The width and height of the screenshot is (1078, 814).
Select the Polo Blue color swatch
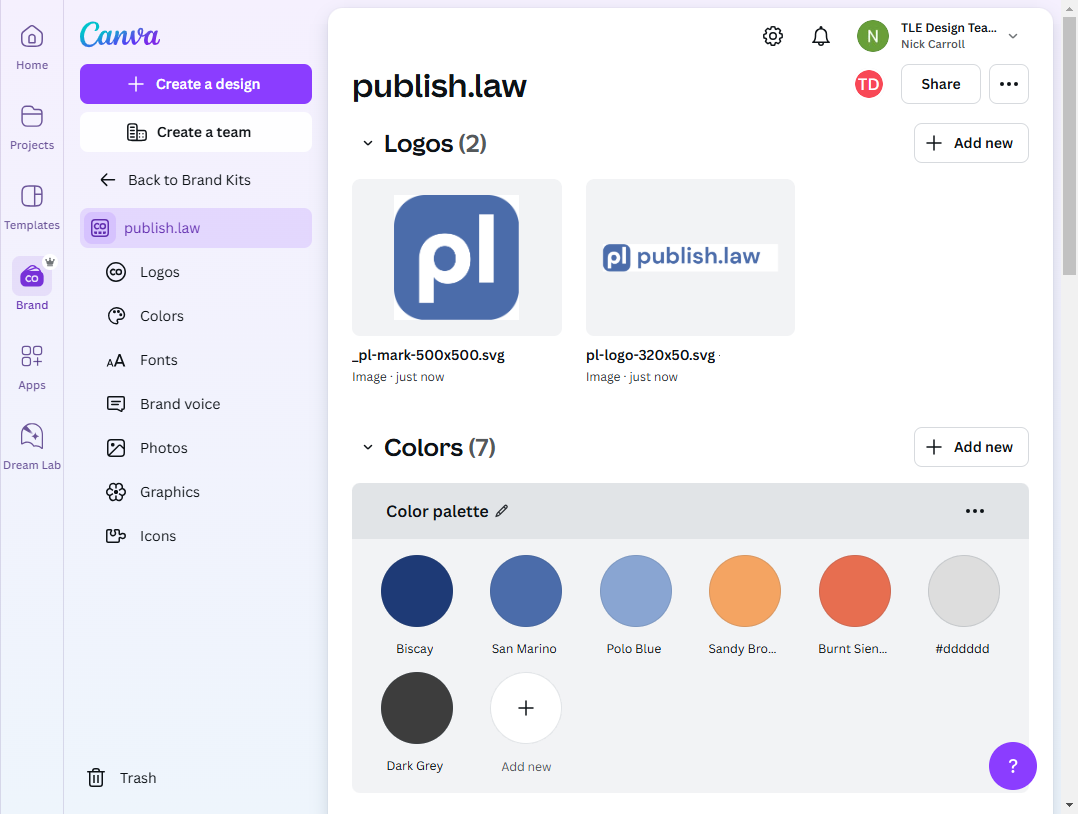point(635,591)
